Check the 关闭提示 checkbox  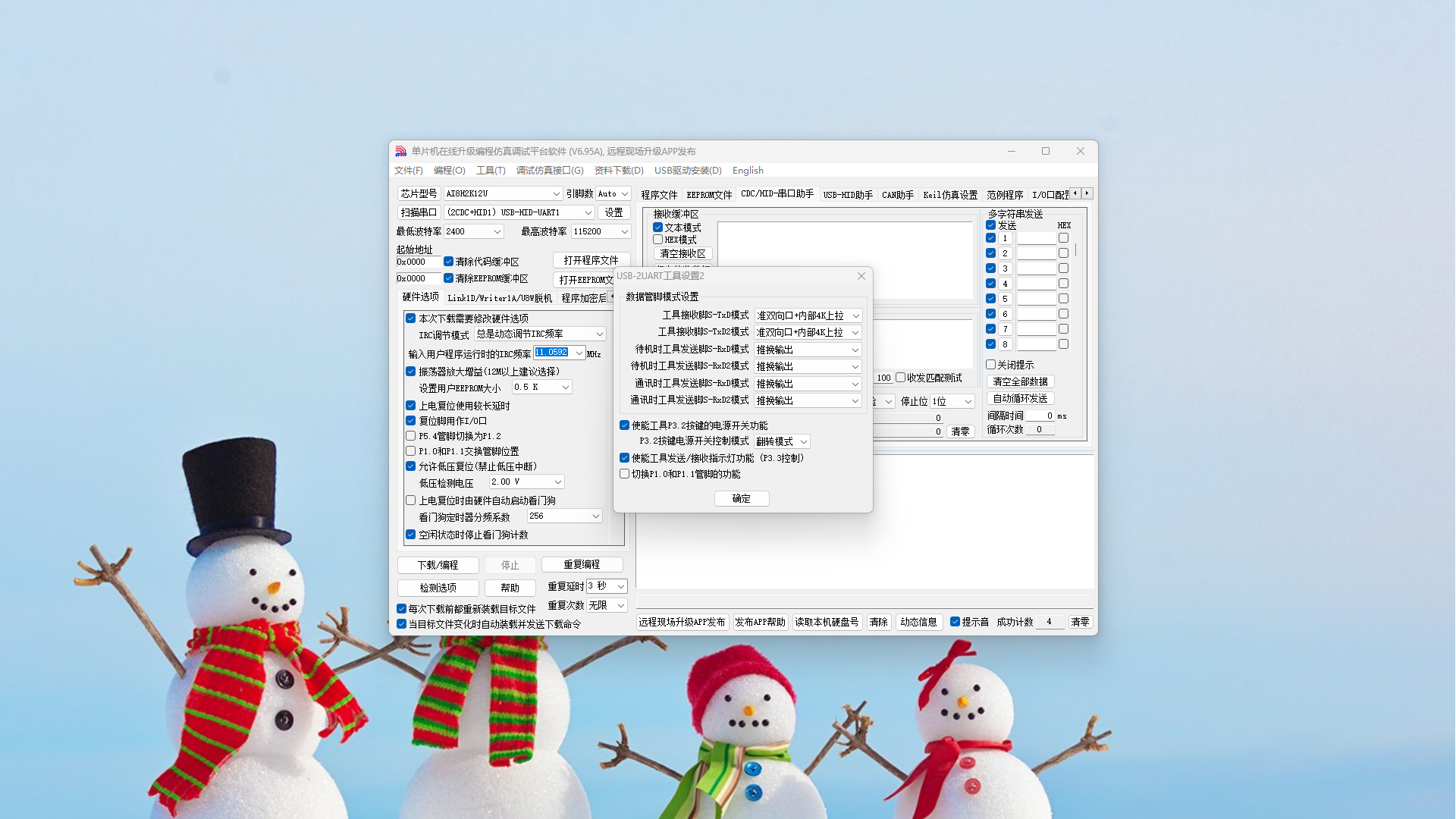(991, 365)
